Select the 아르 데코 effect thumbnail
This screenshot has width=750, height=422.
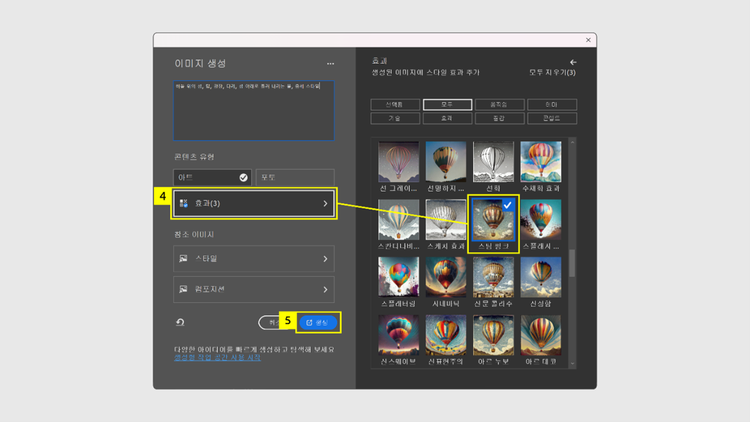tap(540, 335)
